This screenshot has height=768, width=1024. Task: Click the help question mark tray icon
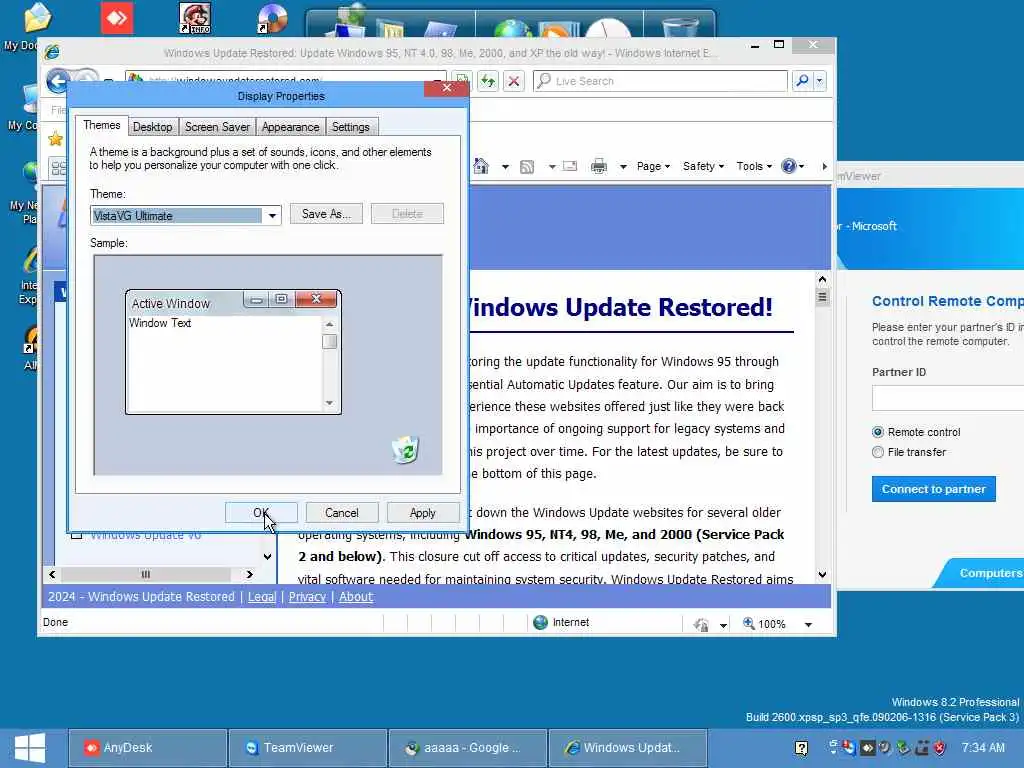[801, 748]
